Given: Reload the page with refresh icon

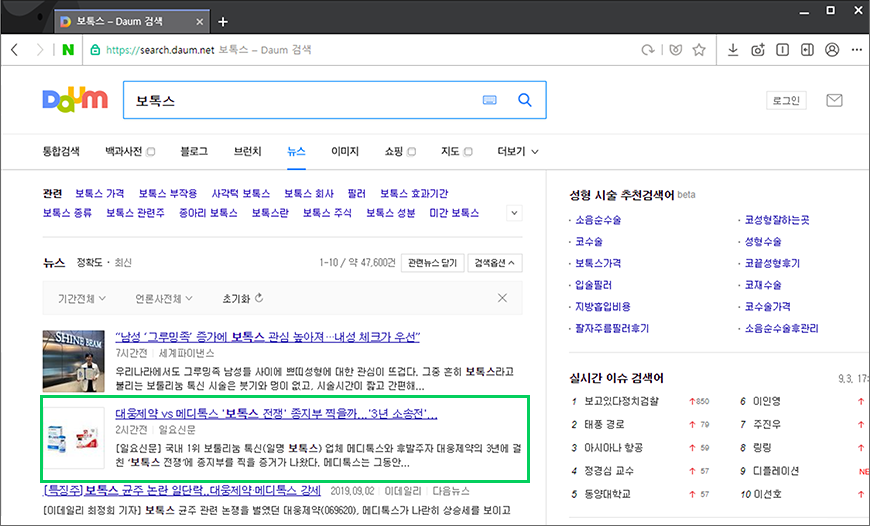Looking at the screenshot, I should point(648,50).
